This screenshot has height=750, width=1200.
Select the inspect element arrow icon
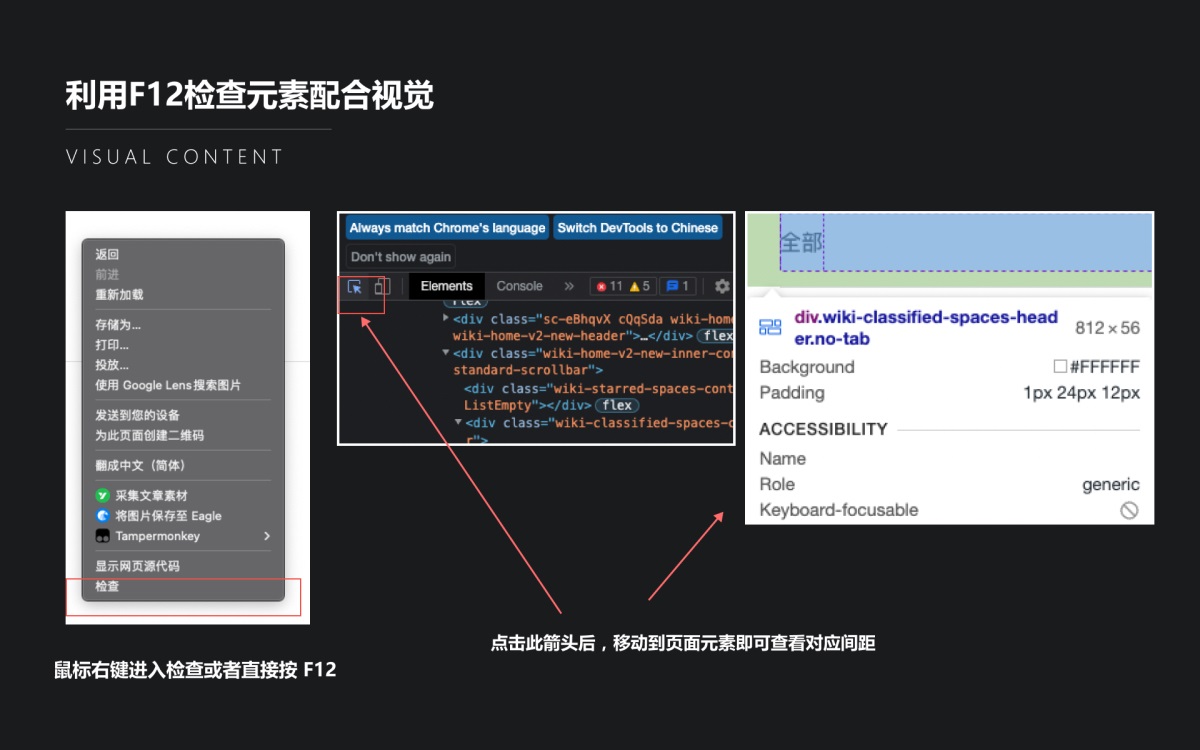click(x=354, y=287)
